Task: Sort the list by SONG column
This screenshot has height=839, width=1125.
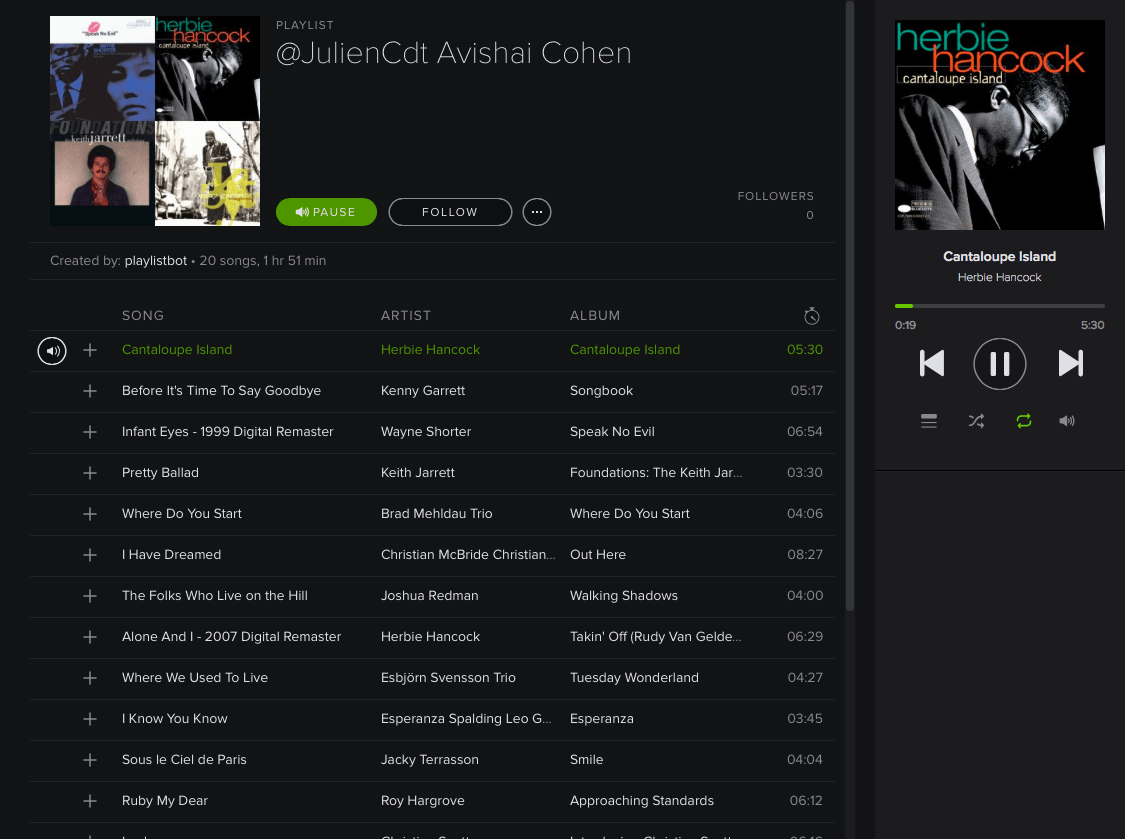Action: point(143,315)
